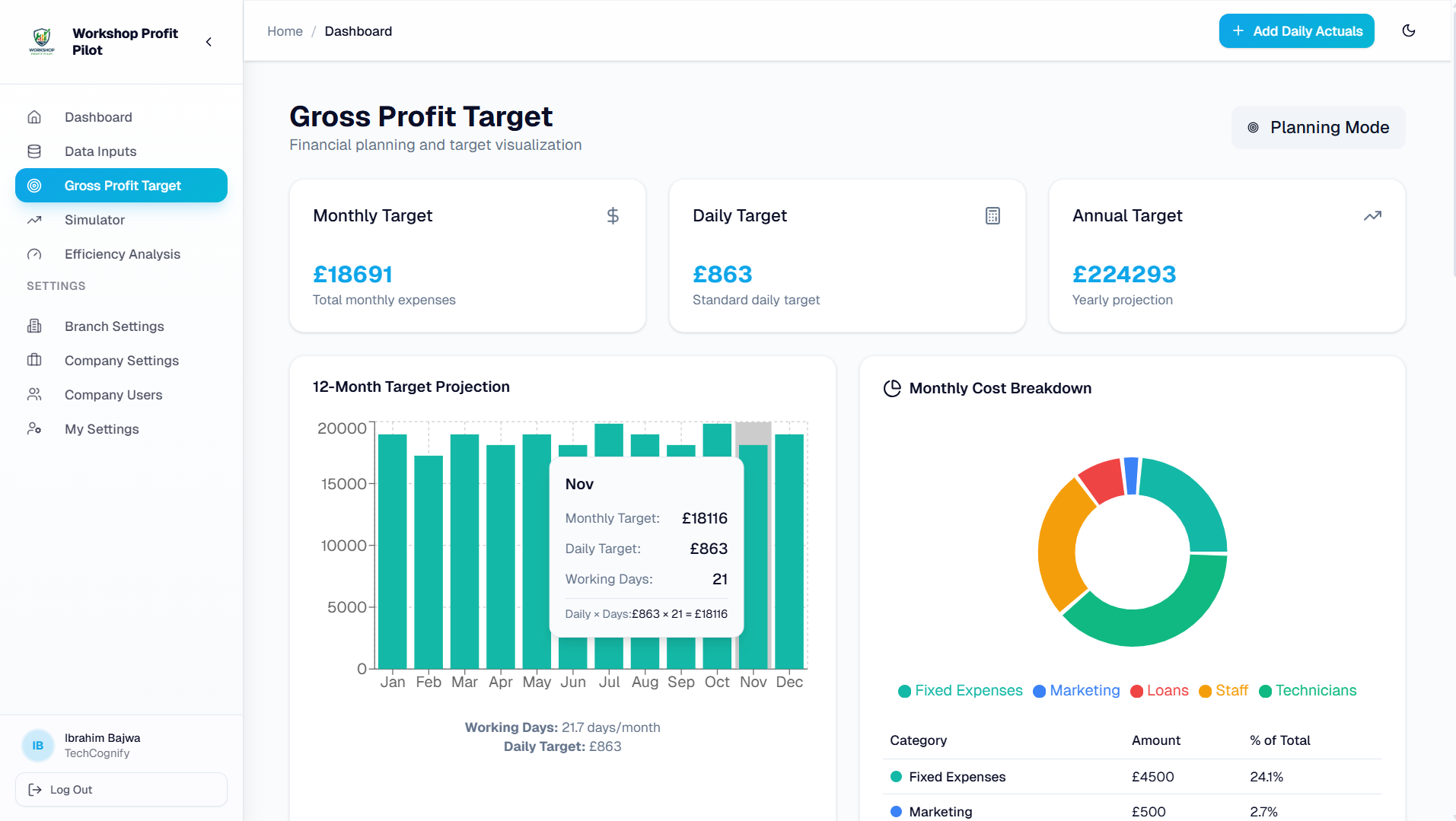The height and width of the screenshot is (821, 1456).
Task: Hide Fixed Expenses via the chart legend
Action: [960, 690]
